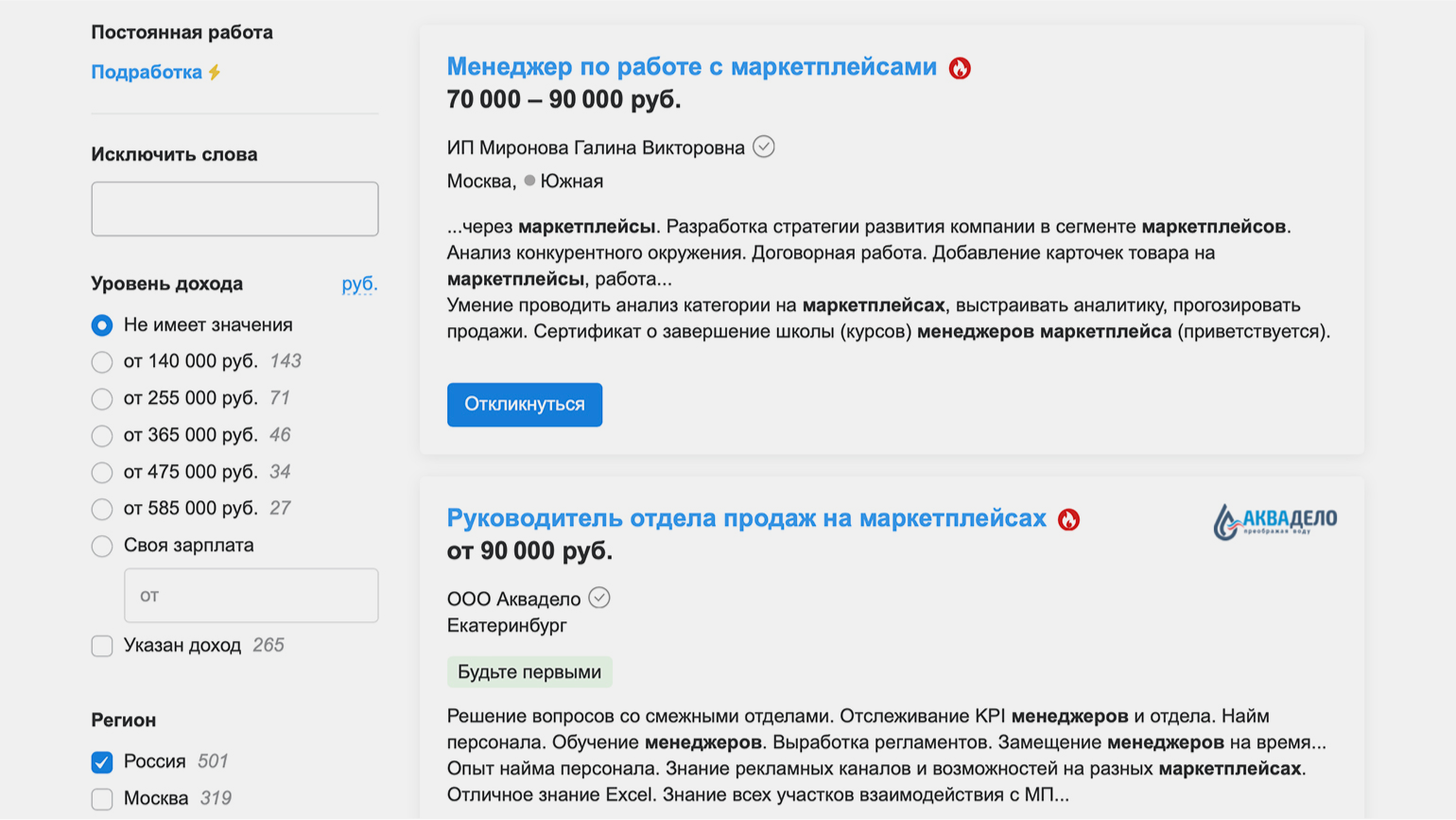The width and height of the screenshot is (1456, 820).
Task: Click the Южная metro station dot
Action: tap(529, 181)
